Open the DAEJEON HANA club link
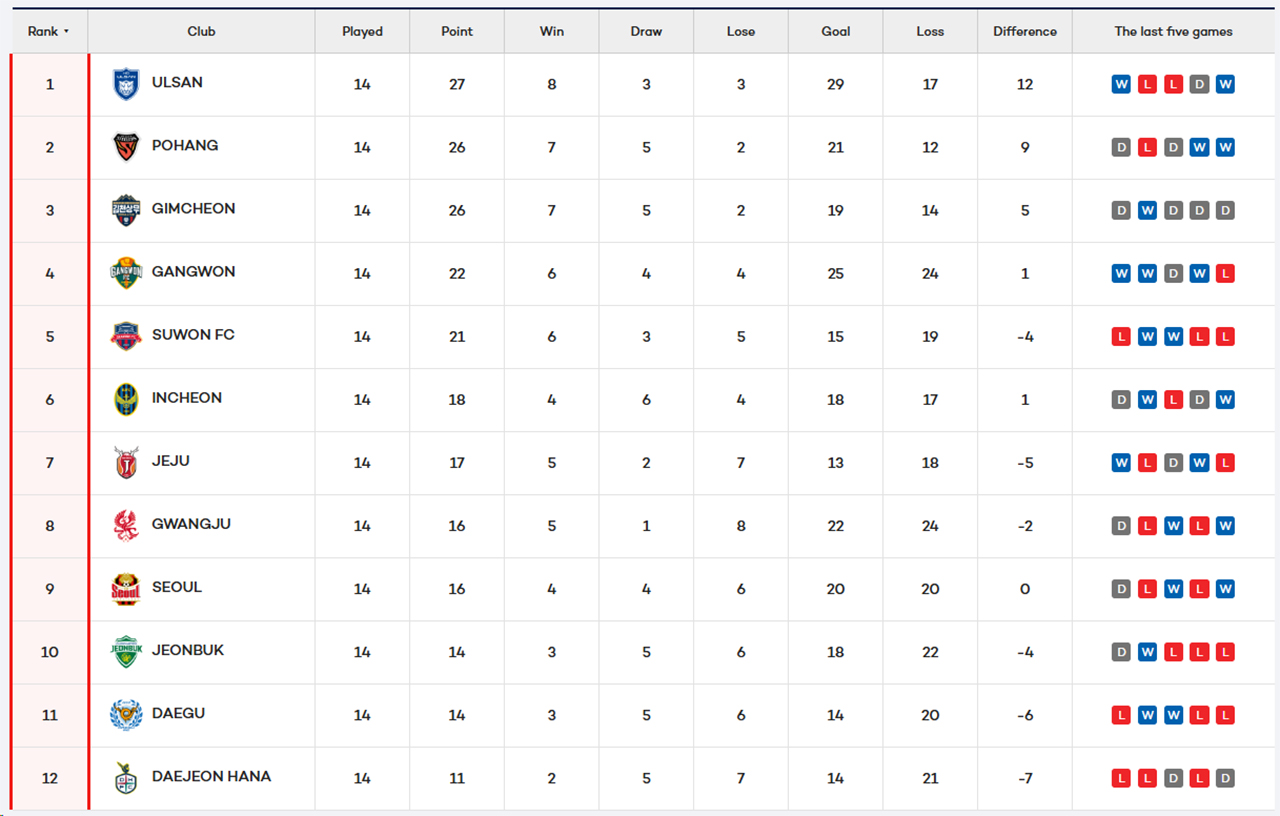1280x816 pixels. (211, 776)
